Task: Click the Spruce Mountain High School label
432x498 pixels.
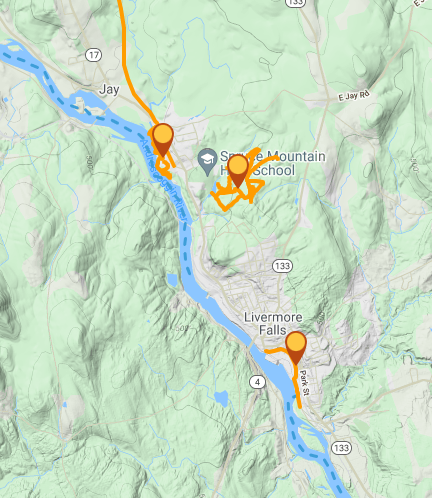Action: point(273,163)
